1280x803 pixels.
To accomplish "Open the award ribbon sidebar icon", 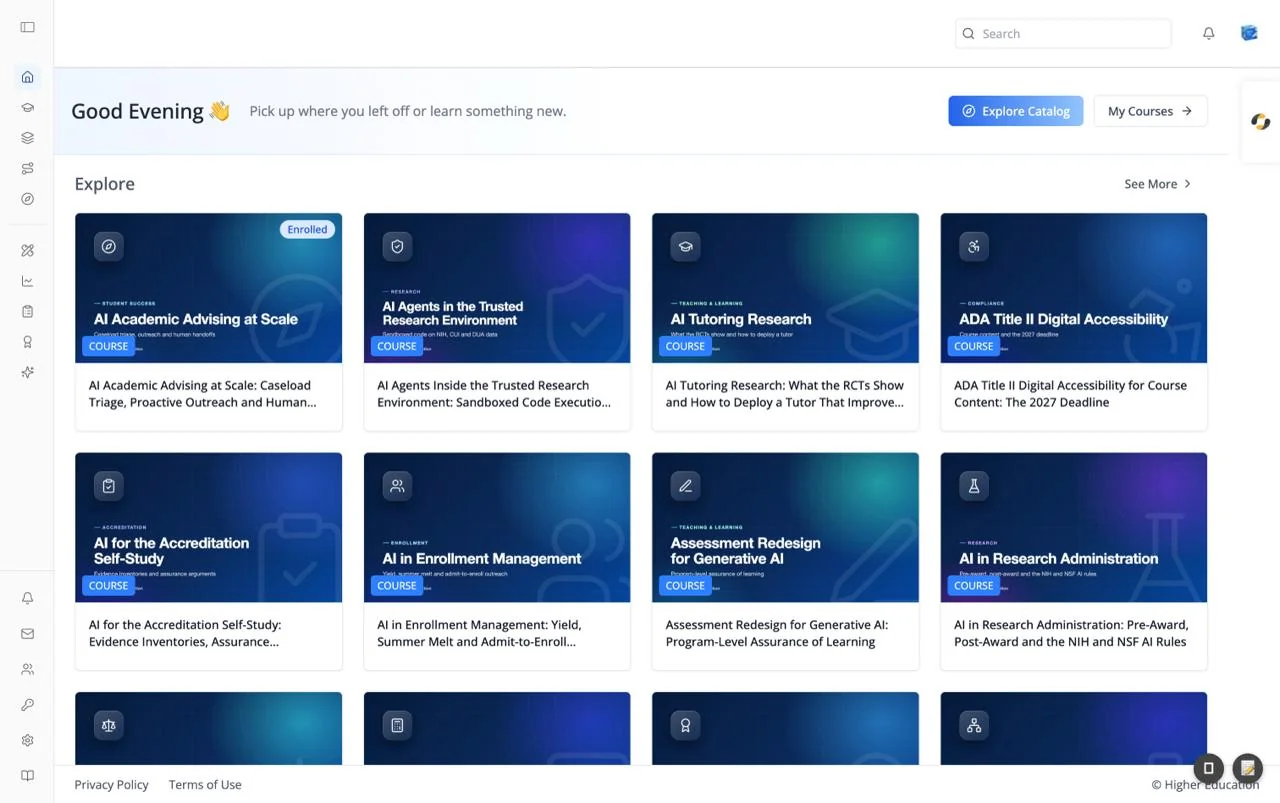I will tap(27, 342).
